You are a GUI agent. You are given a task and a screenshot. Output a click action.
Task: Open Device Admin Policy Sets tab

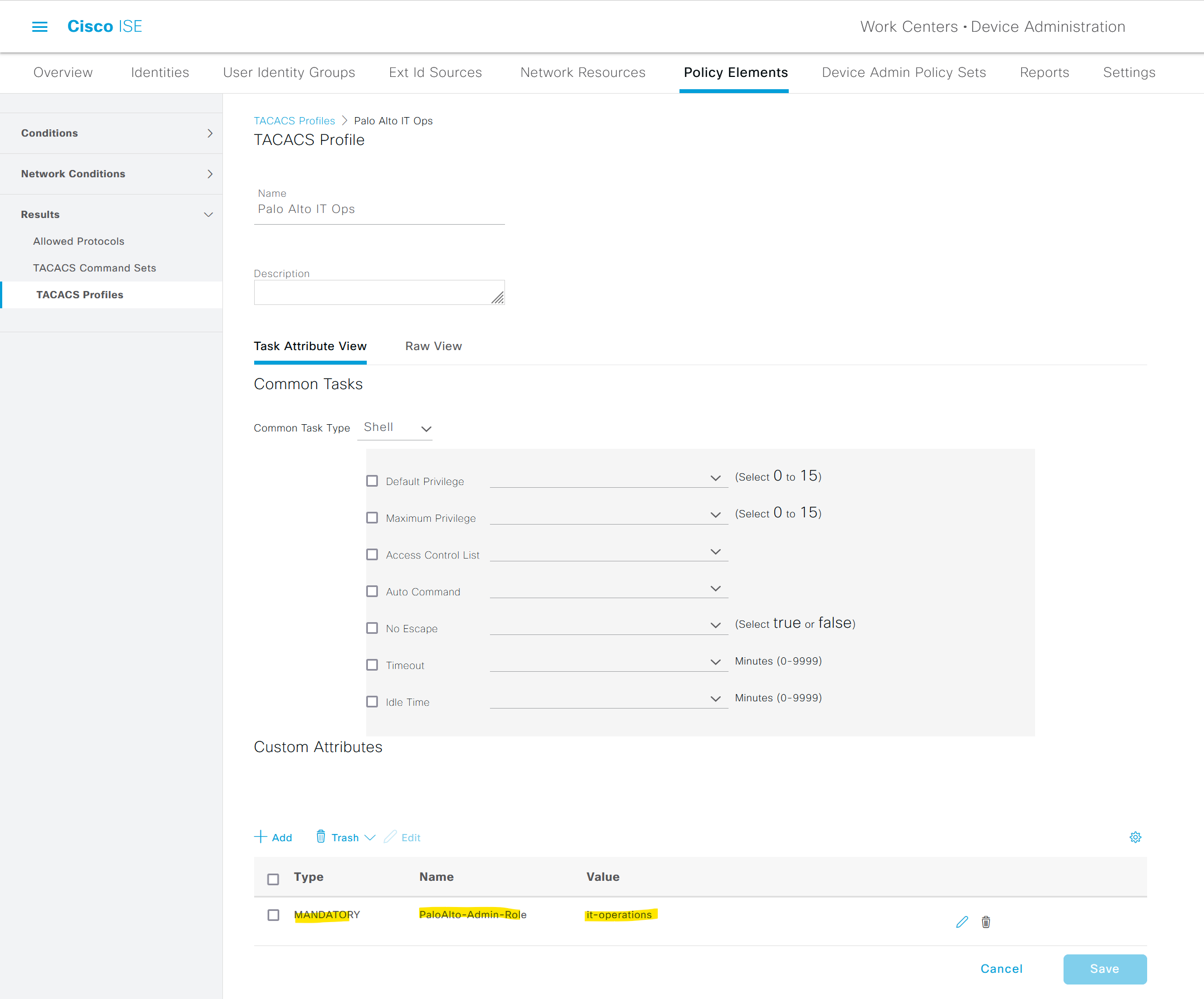[904, 72]
